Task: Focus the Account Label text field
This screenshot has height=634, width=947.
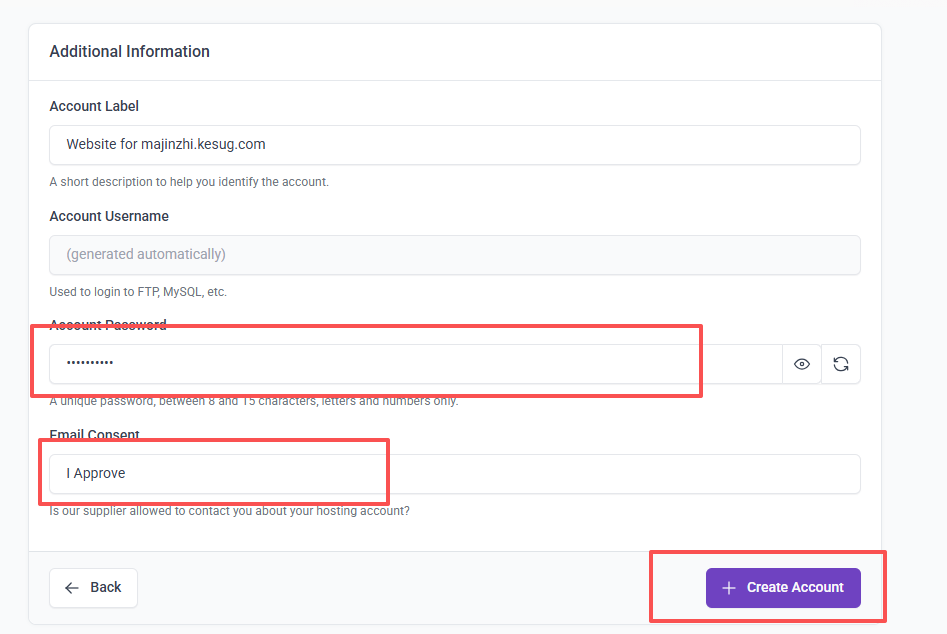Action: point(454,144)
